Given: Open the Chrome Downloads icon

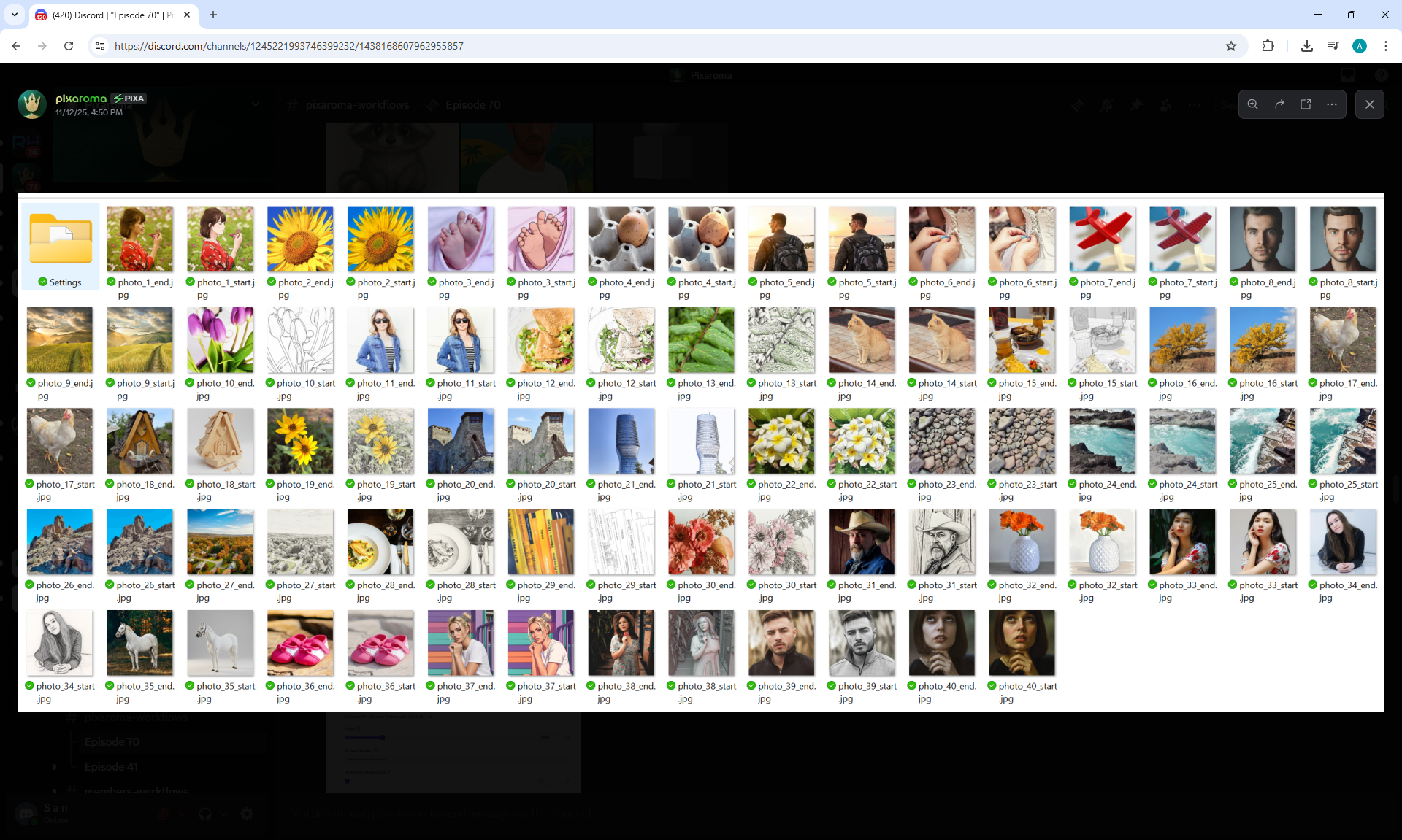Looking at the screenshot, I should 1307,46.
